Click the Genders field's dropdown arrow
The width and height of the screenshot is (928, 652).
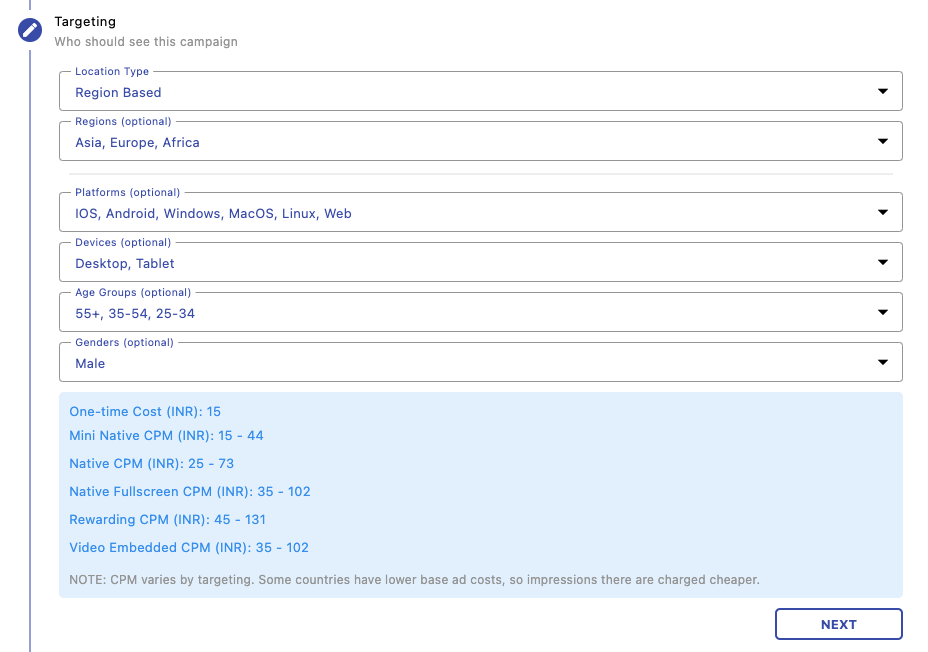click(882, 362)
